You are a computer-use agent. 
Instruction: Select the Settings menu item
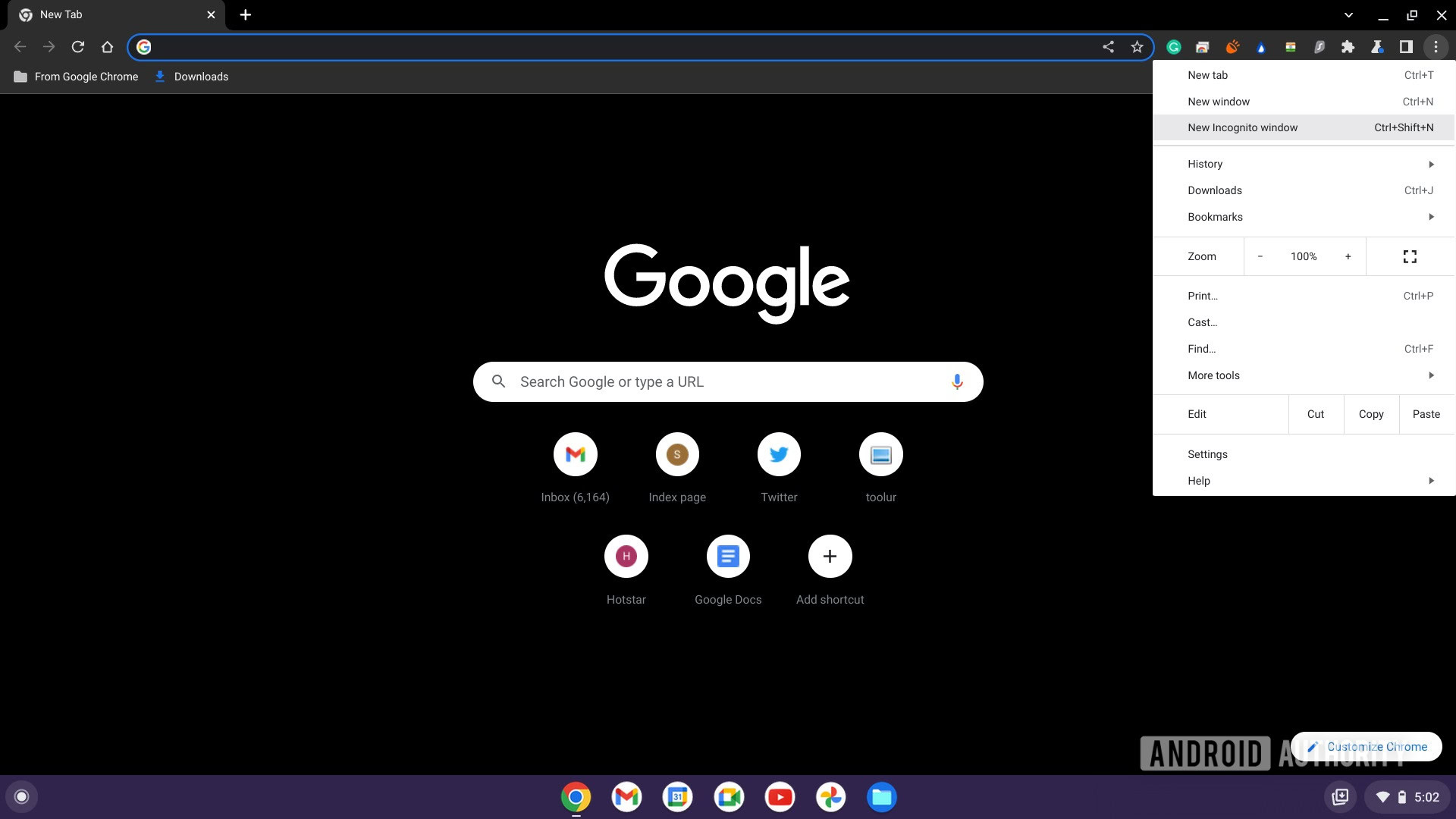pos(1207,454)
